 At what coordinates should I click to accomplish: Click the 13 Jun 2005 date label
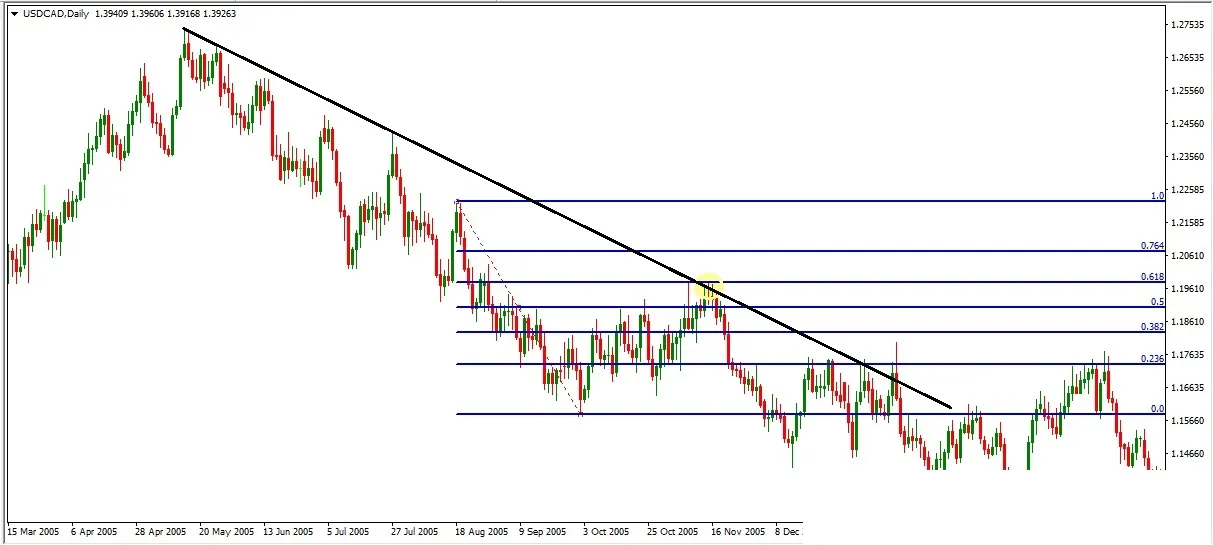coord(289,531)
